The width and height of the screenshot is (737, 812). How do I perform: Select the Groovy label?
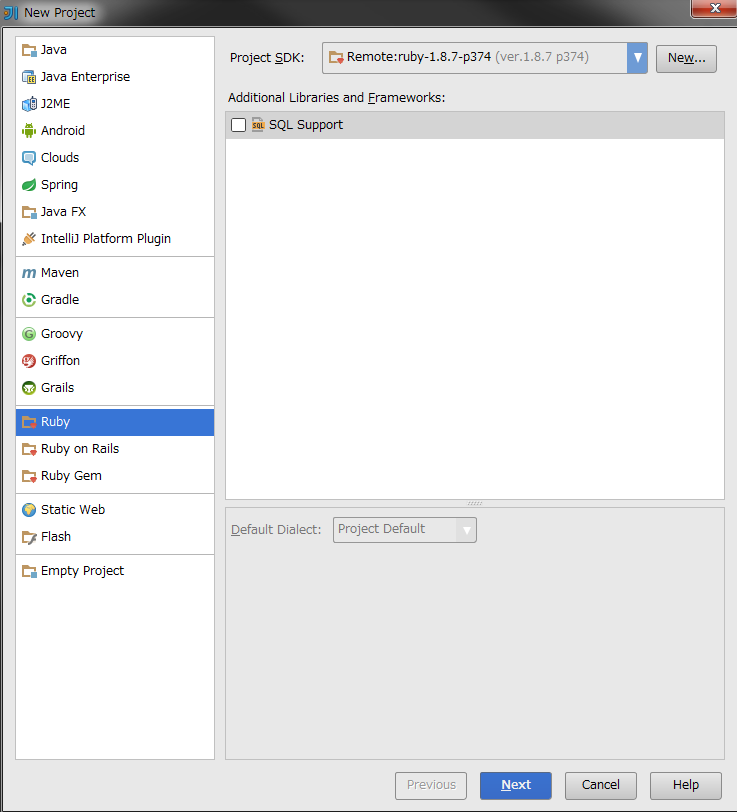coord(62,334)
